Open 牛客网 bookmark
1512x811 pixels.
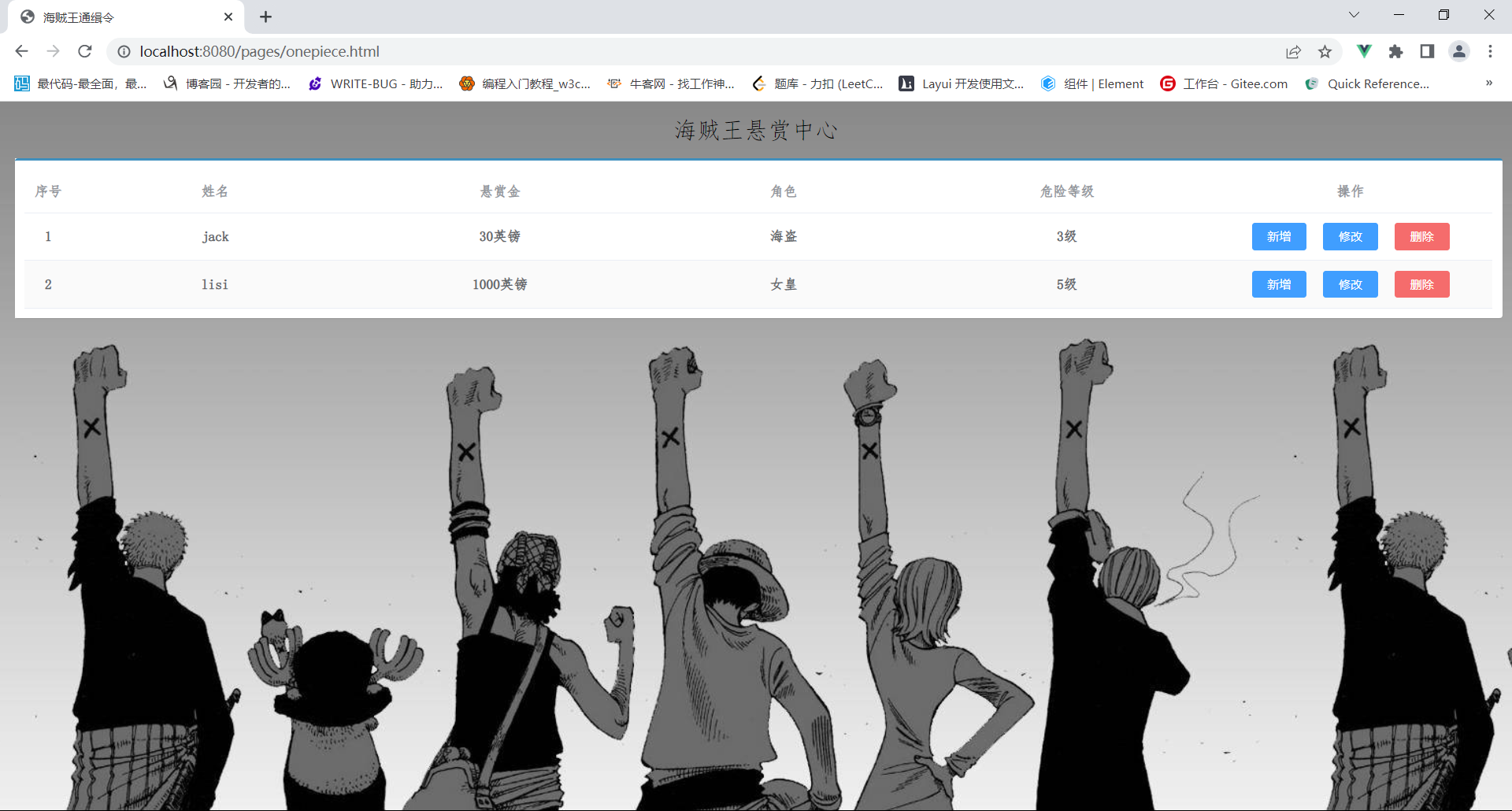(671, 83)
